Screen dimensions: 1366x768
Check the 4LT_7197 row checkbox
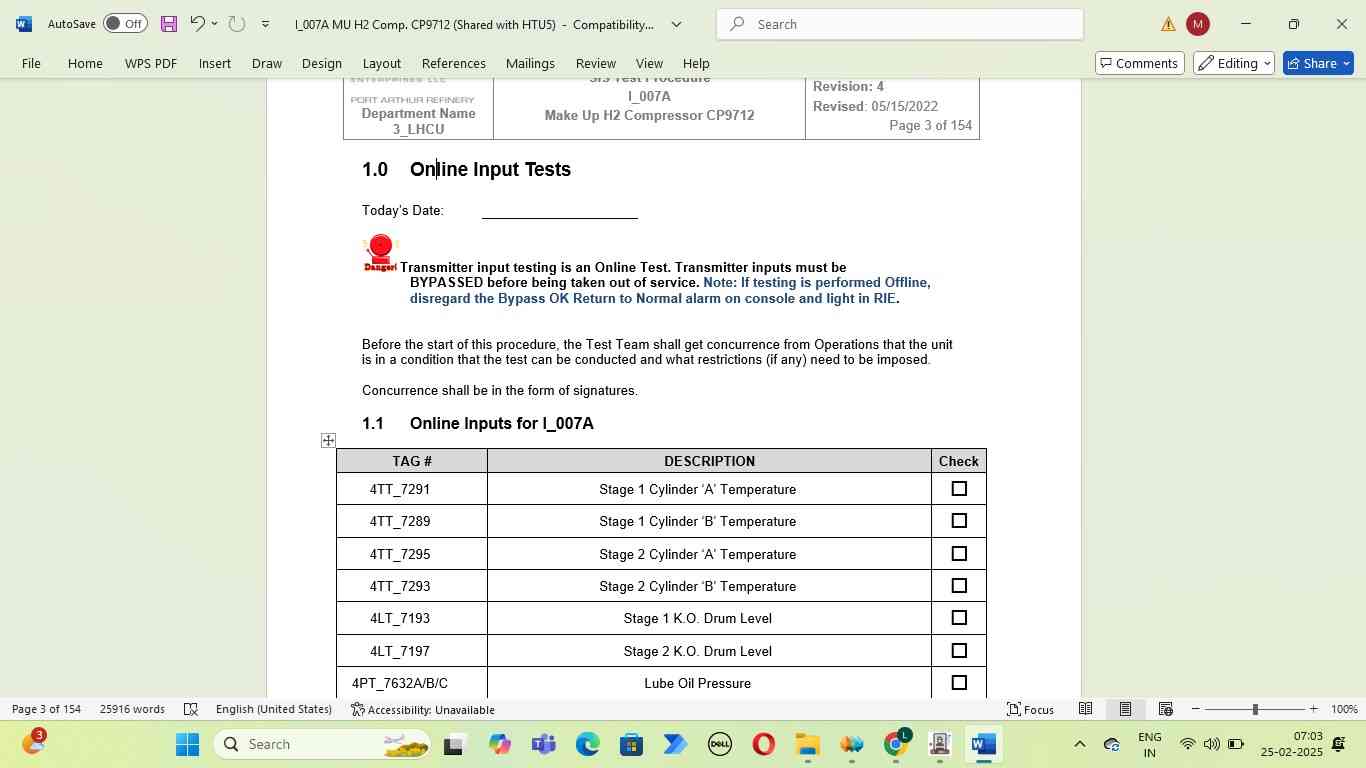pos(959,651)
